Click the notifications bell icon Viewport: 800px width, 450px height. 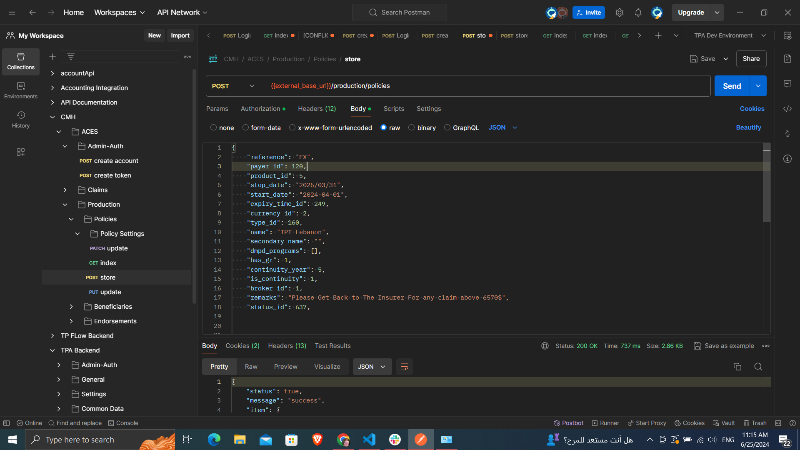point(639,13)
